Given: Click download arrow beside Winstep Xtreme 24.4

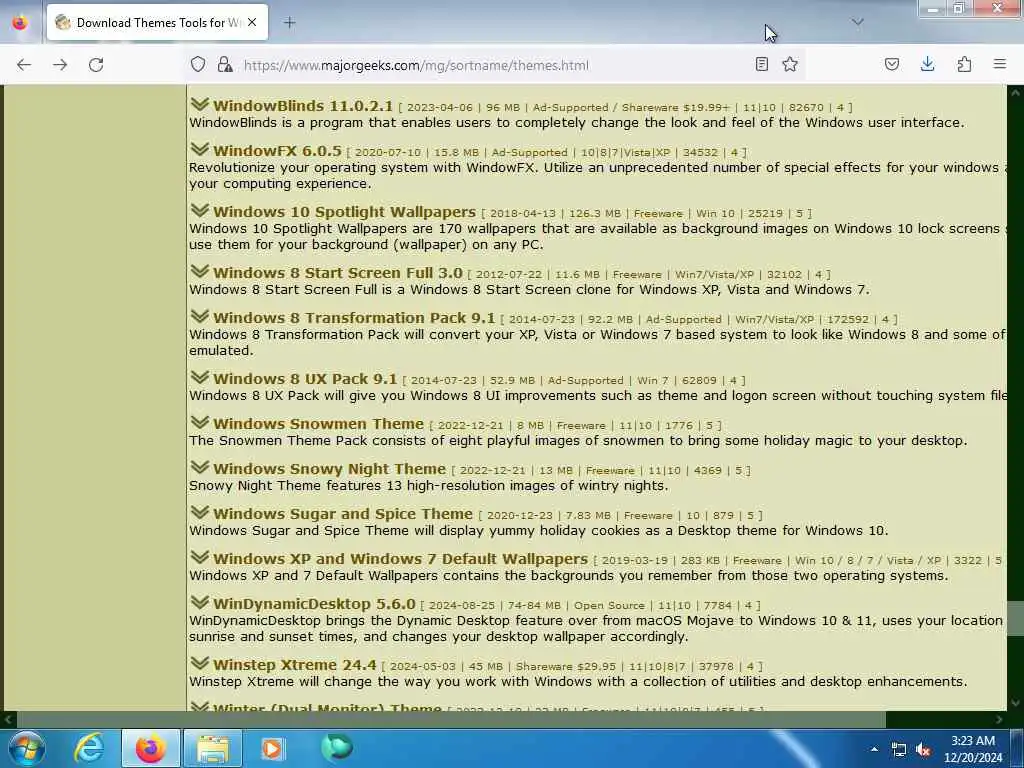Looking at the screenshot, I should pyautogui.click(x=200, y=664).
